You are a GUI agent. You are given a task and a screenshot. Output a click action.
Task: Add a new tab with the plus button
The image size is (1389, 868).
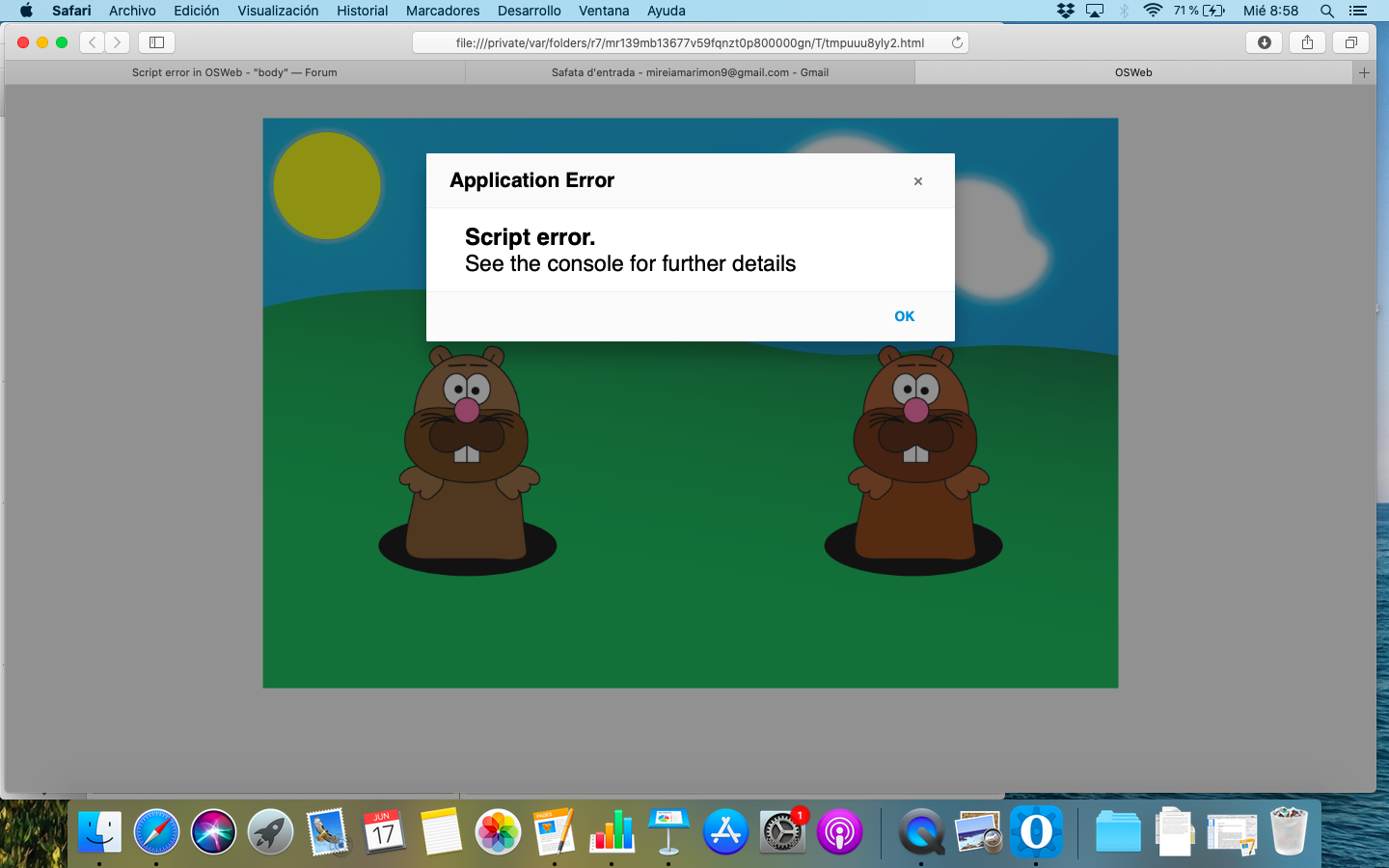1364,72
